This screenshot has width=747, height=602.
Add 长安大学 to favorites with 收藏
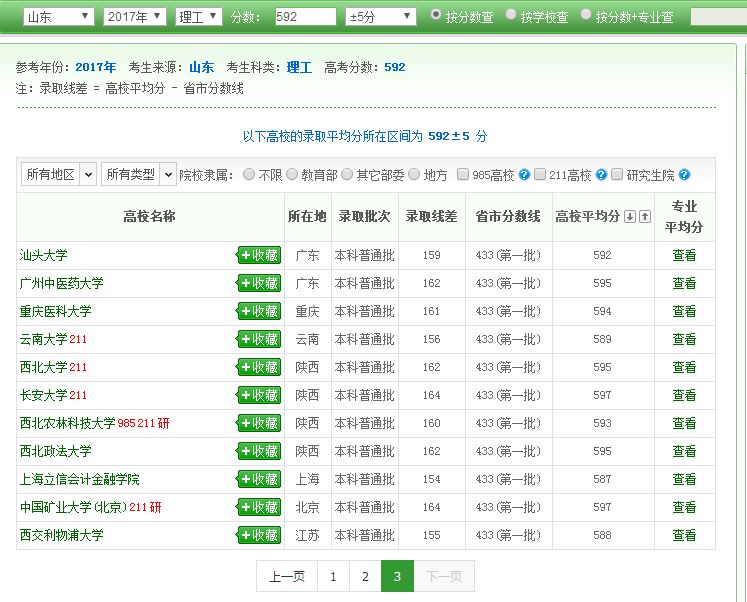click(259, 395)
